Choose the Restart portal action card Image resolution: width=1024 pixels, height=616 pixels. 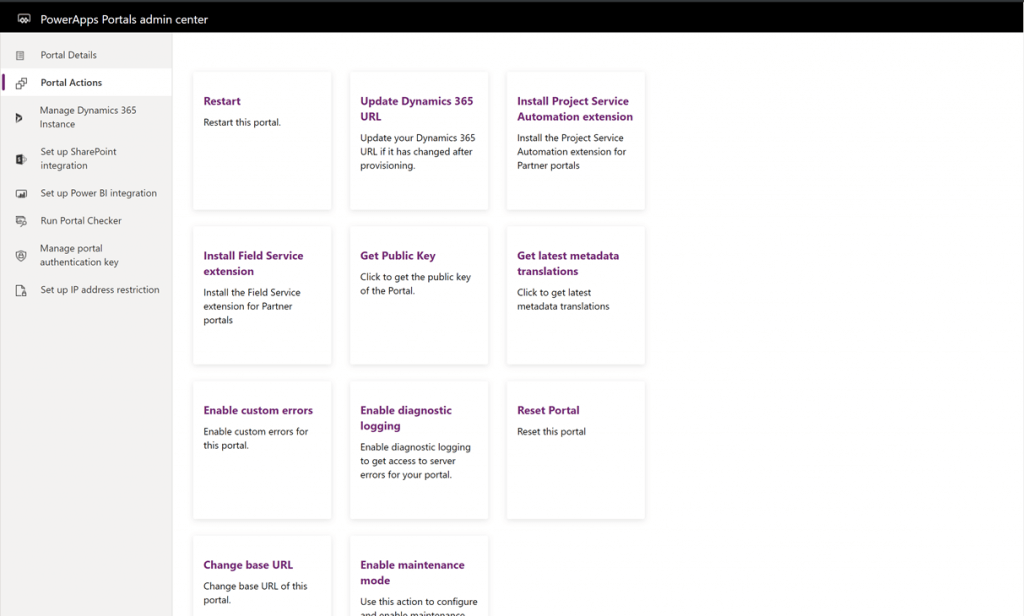pyautogui.click(x=261, y=140)
